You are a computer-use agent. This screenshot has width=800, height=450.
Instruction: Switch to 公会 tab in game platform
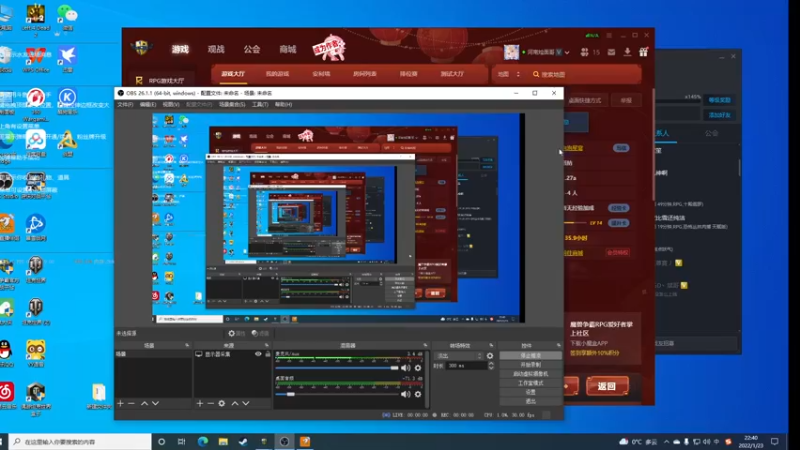point(252,49)
